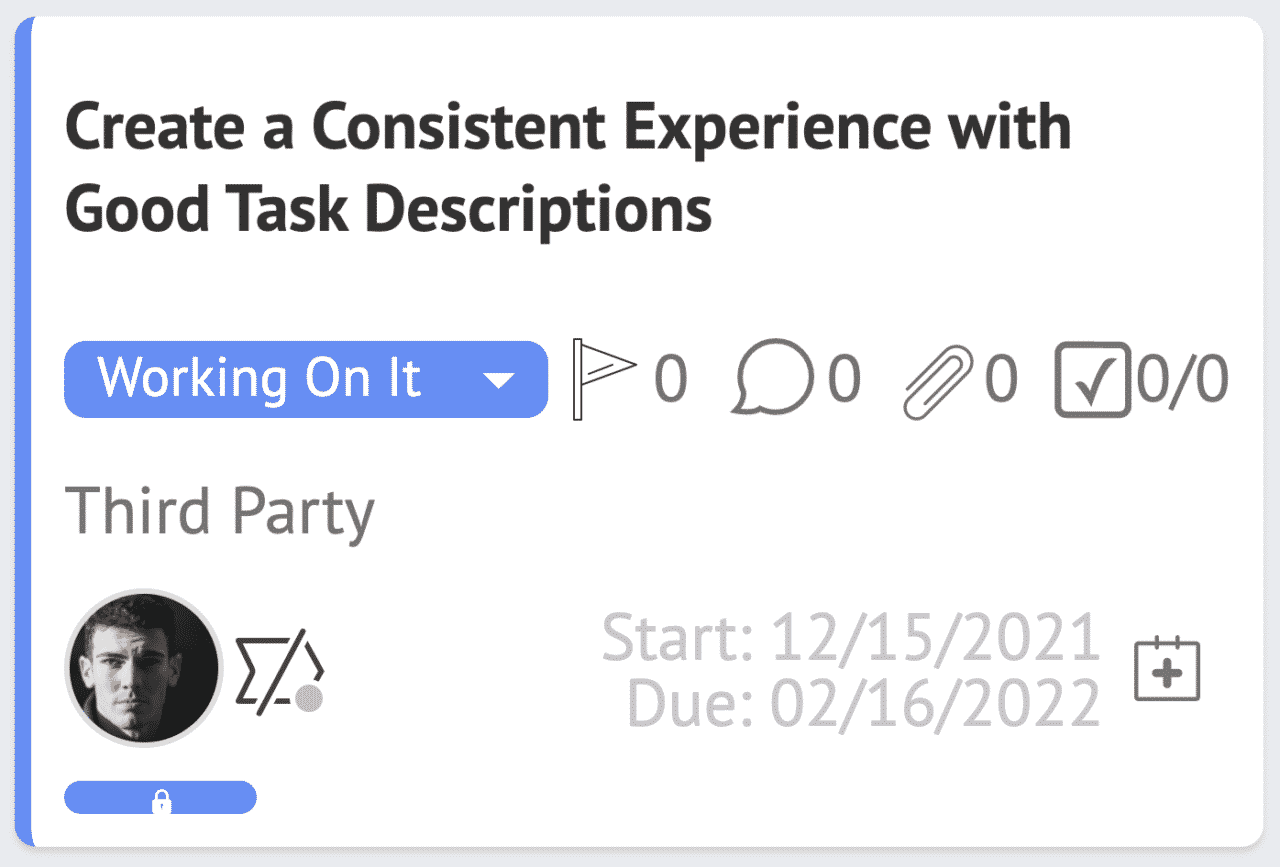Viewport: 1280px width, 867px height.
Task: Open the task titled Create a Consistent Experience
Action: pos(566,166)
